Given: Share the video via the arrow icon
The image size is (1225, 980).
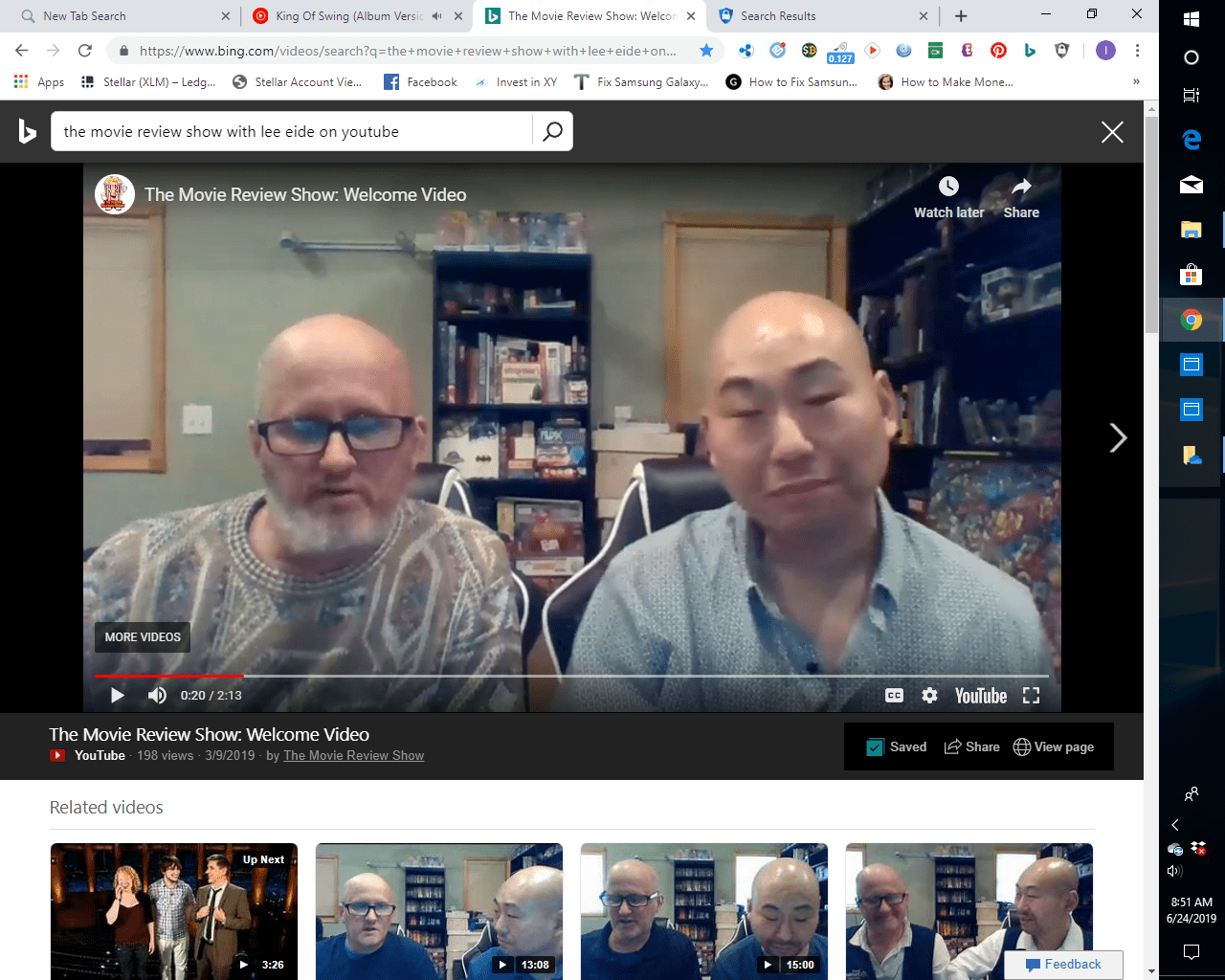Looking at the screenshot, I should point(1021,187).
